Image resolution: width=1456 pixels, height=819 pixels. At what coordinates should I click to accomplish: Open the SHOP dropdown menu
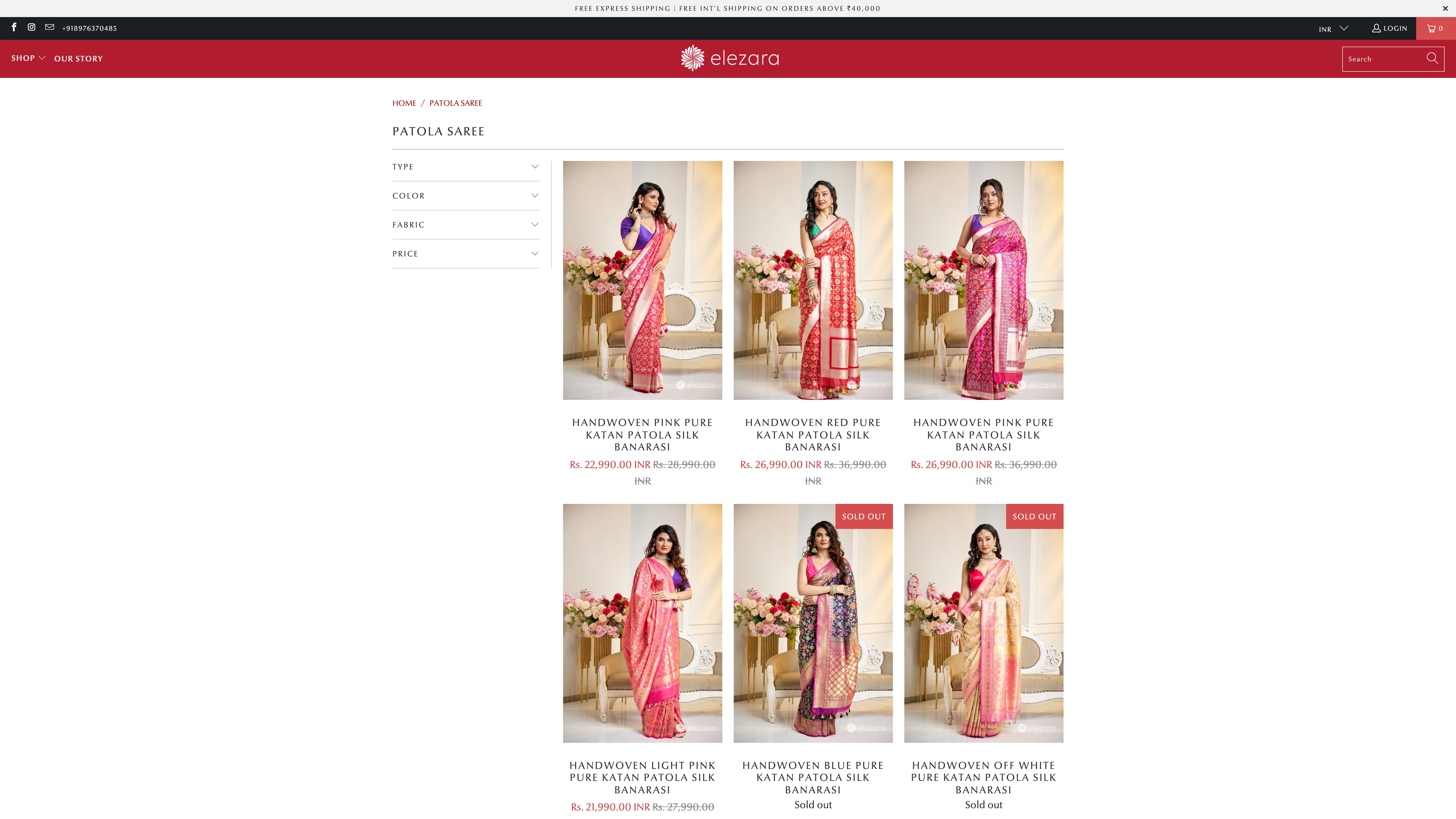pyautogui.click(x=28, y=58)
